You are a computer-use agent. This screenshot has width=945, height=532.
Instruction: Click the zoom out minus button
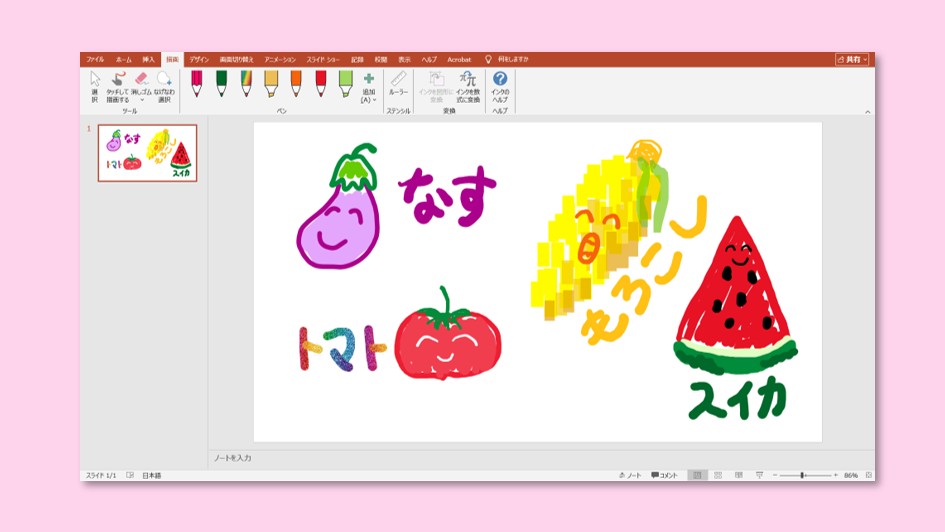pos(775,475)
